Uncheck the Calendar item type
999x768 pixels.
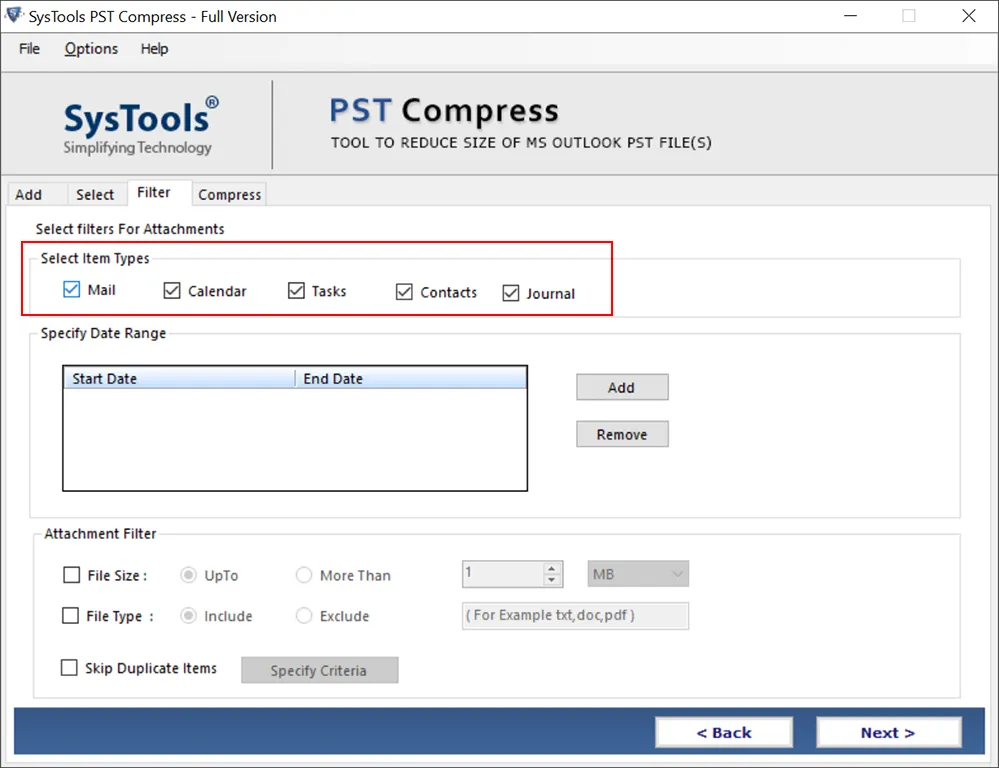(172, 291)
